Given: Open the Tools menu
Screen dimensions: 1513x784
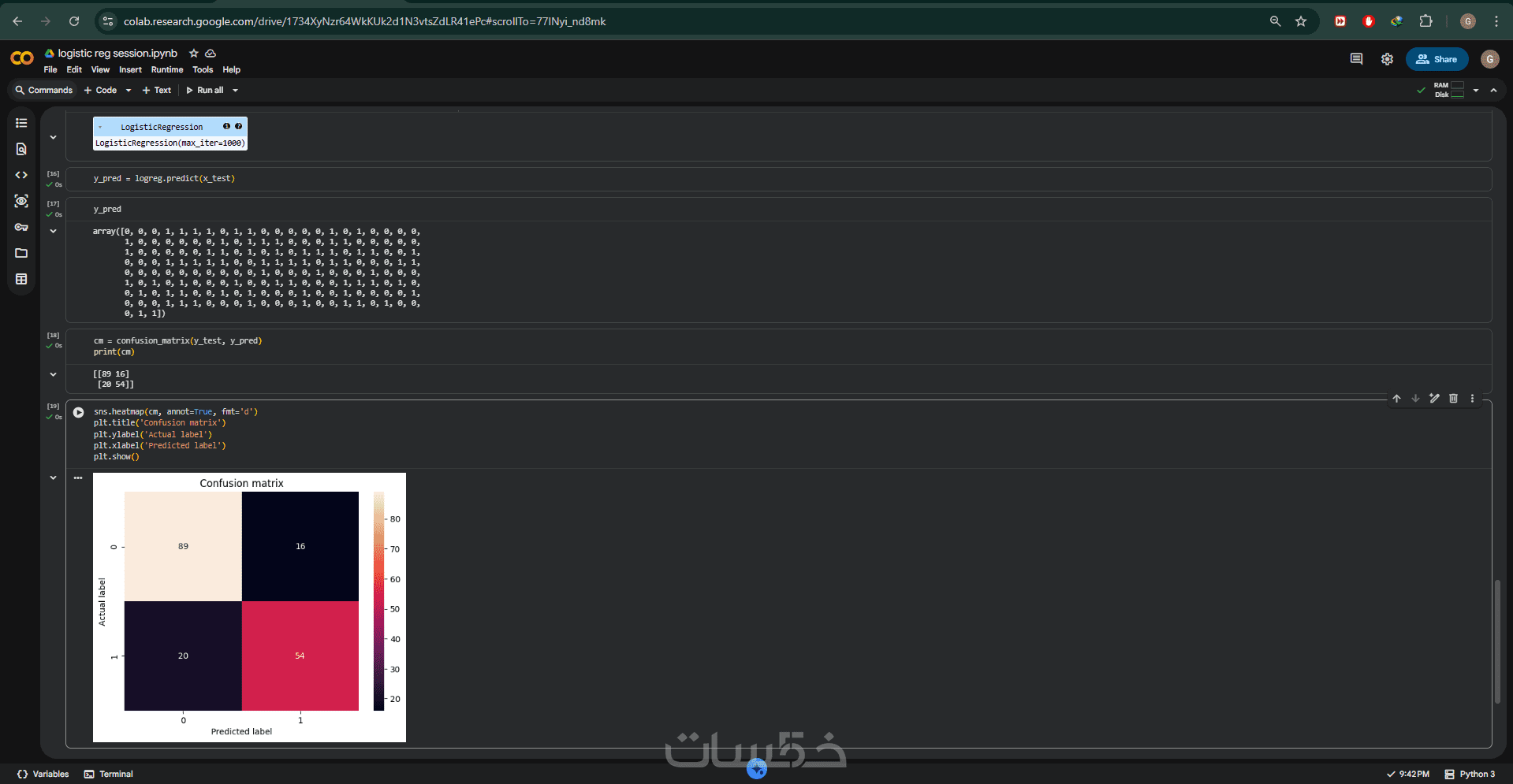Looking at the screenshot, I should point(203,70).
